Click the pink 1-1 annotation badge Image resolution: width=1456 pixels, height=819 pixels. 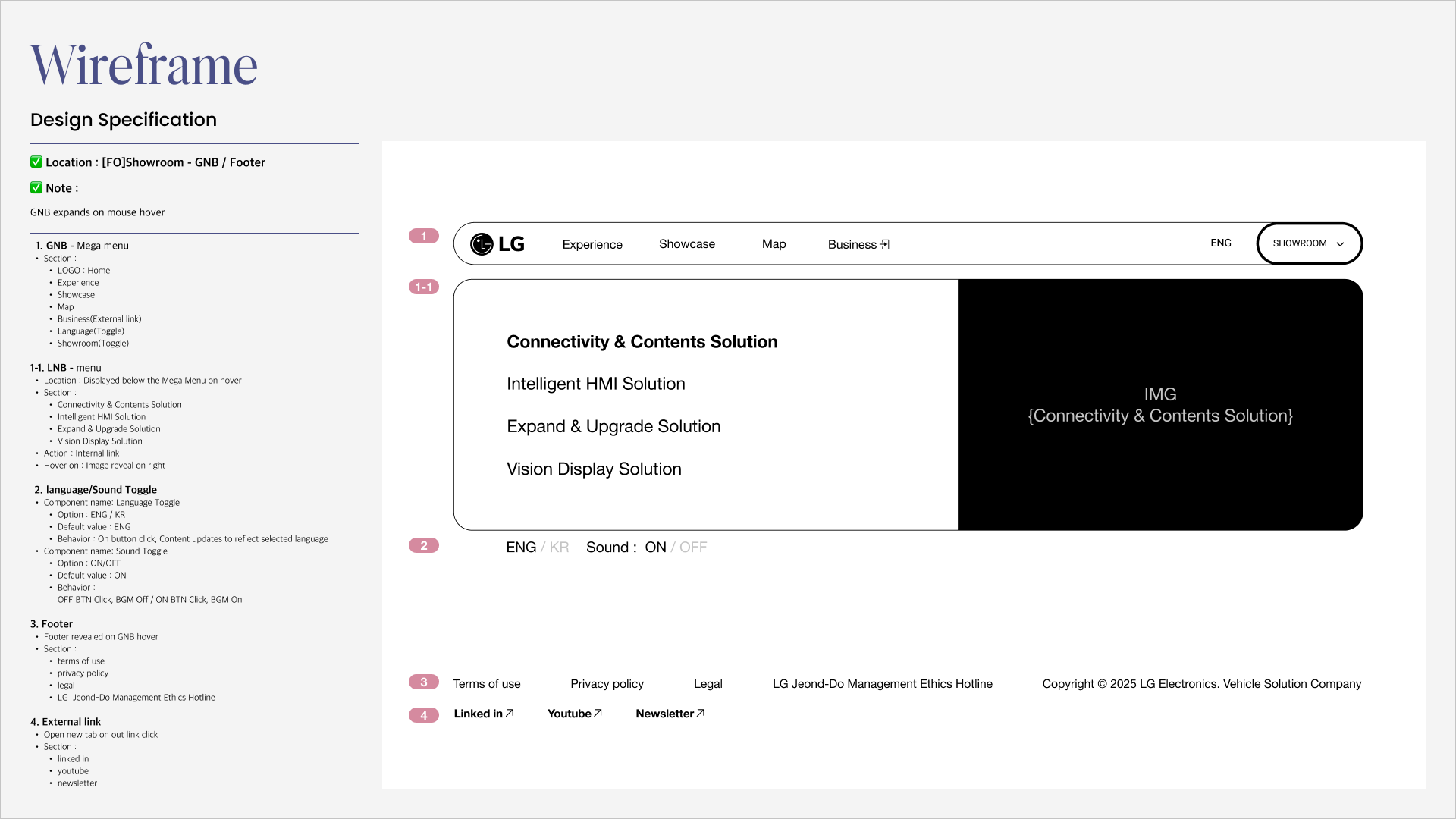tap(423, 287)
